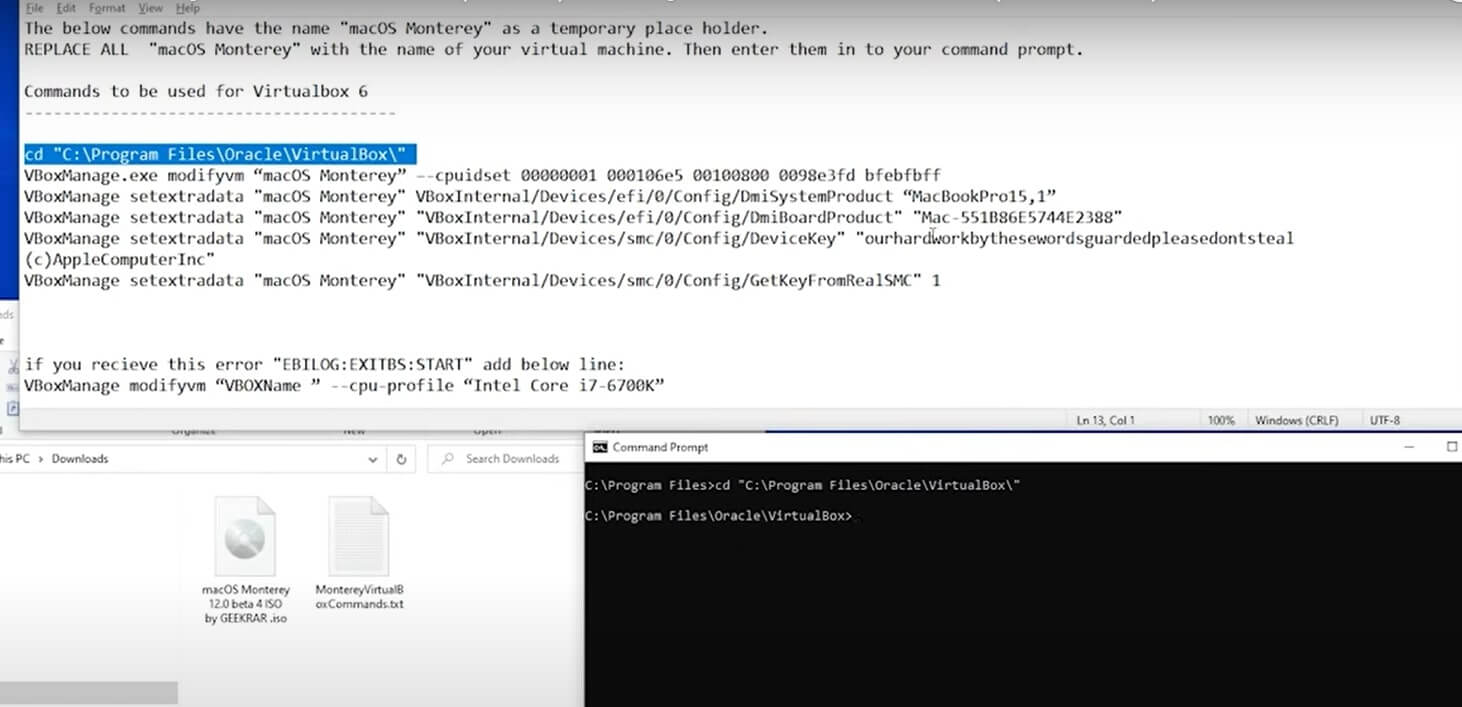Click the Search Downloads input field
This screenshot has width=1462, height=707.
(x=512, y=459)
